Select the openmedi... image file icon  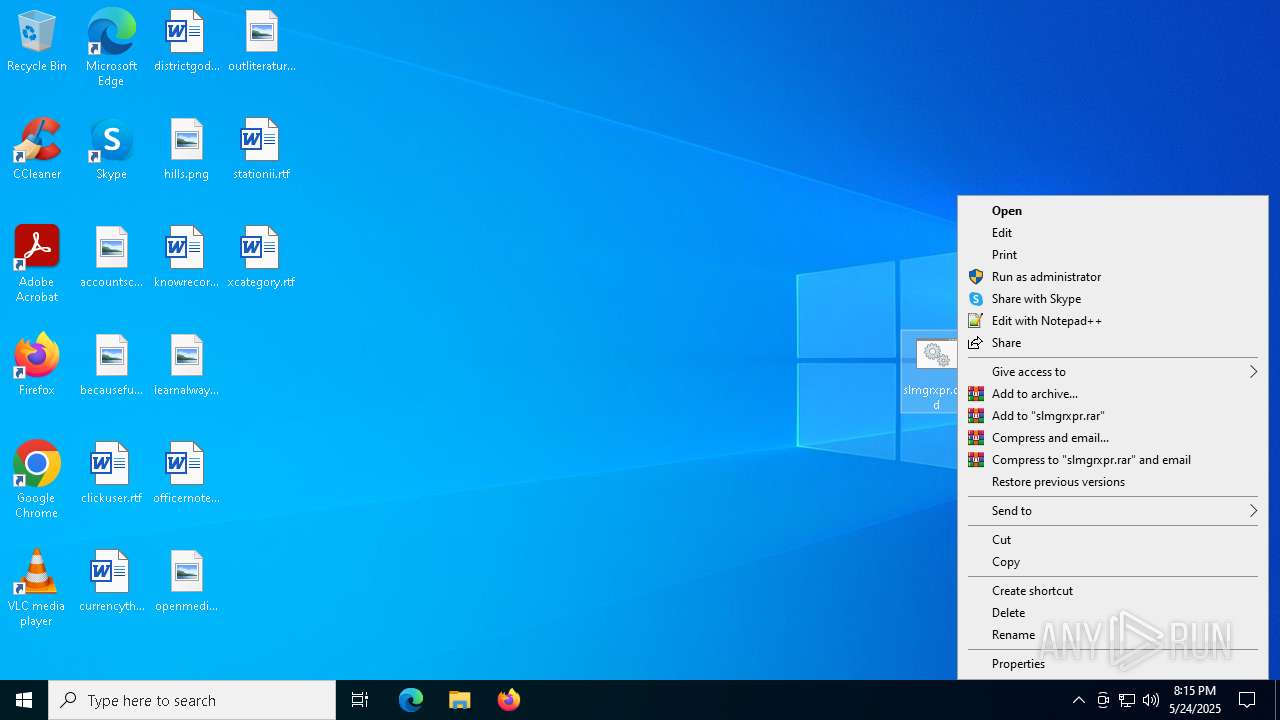click(186, 582)
